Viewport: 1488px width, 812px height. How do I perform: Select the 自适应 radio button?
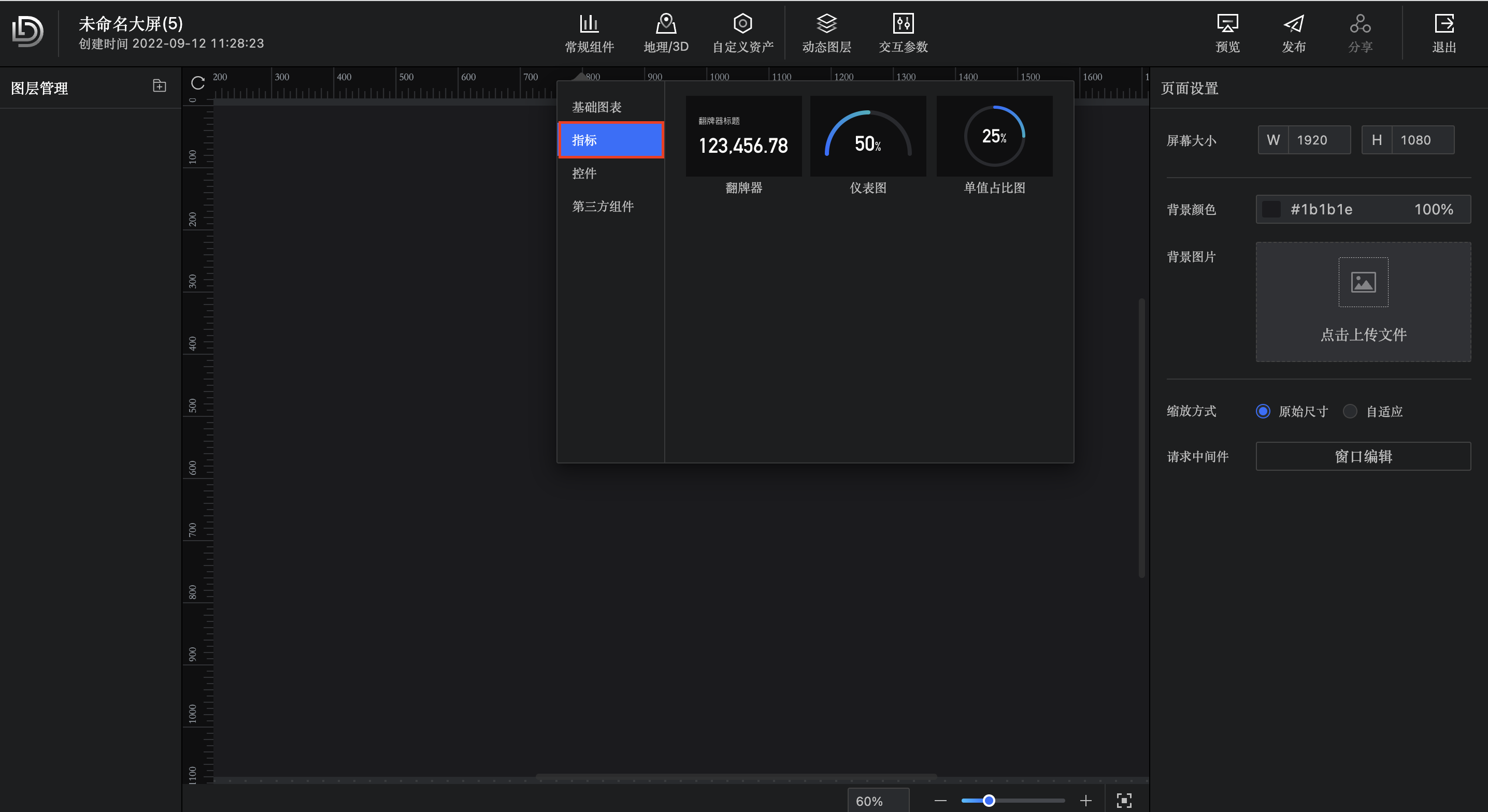pos(1350,411)
